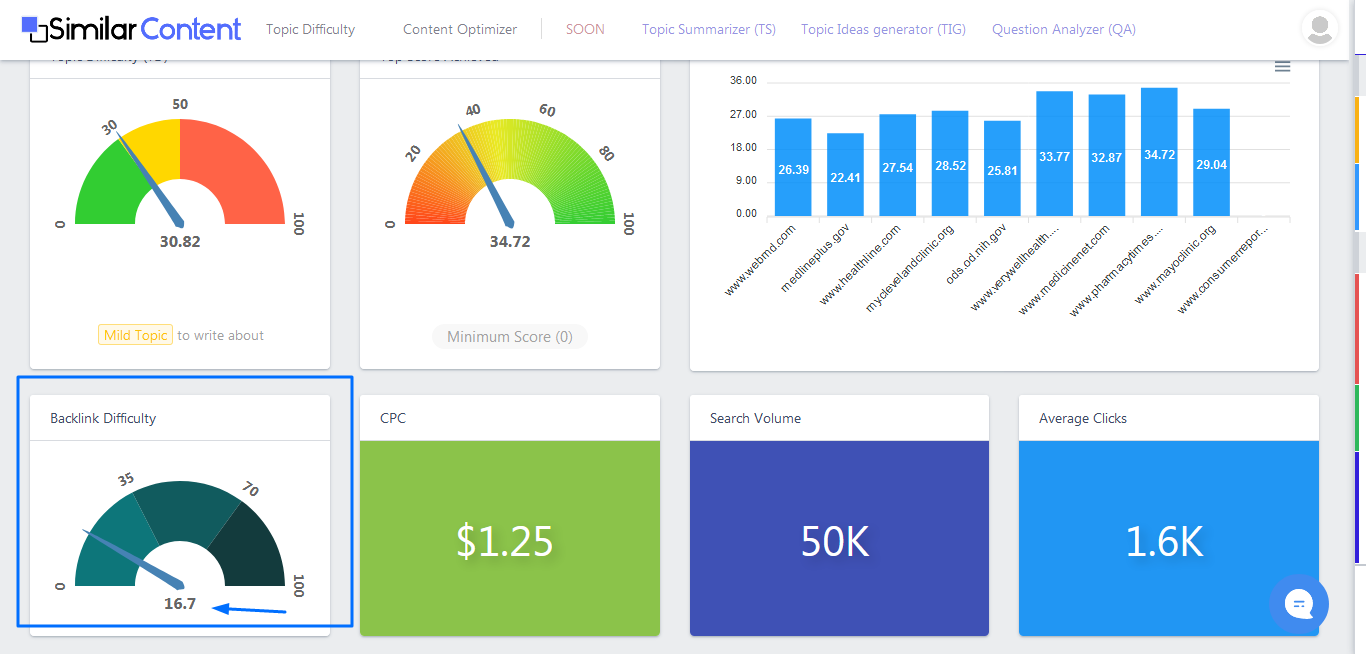This screenshot has width=1366, height=654.
Task: Click the SimilarContent logo icon
Action: [x=34, y=29]
